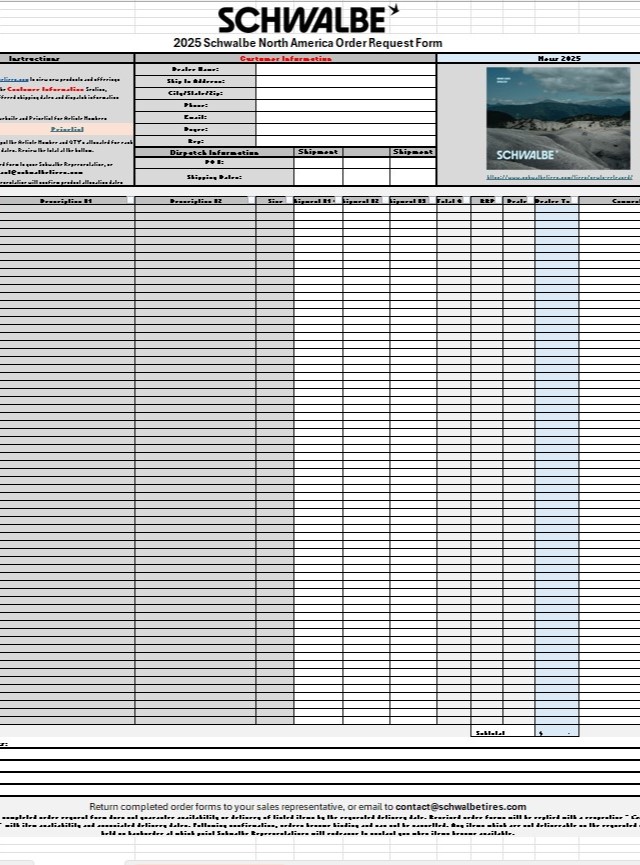The width and height of the screenshot is (640, 865).
Task: Select the Buyer input cell
Action: (346, 130)
